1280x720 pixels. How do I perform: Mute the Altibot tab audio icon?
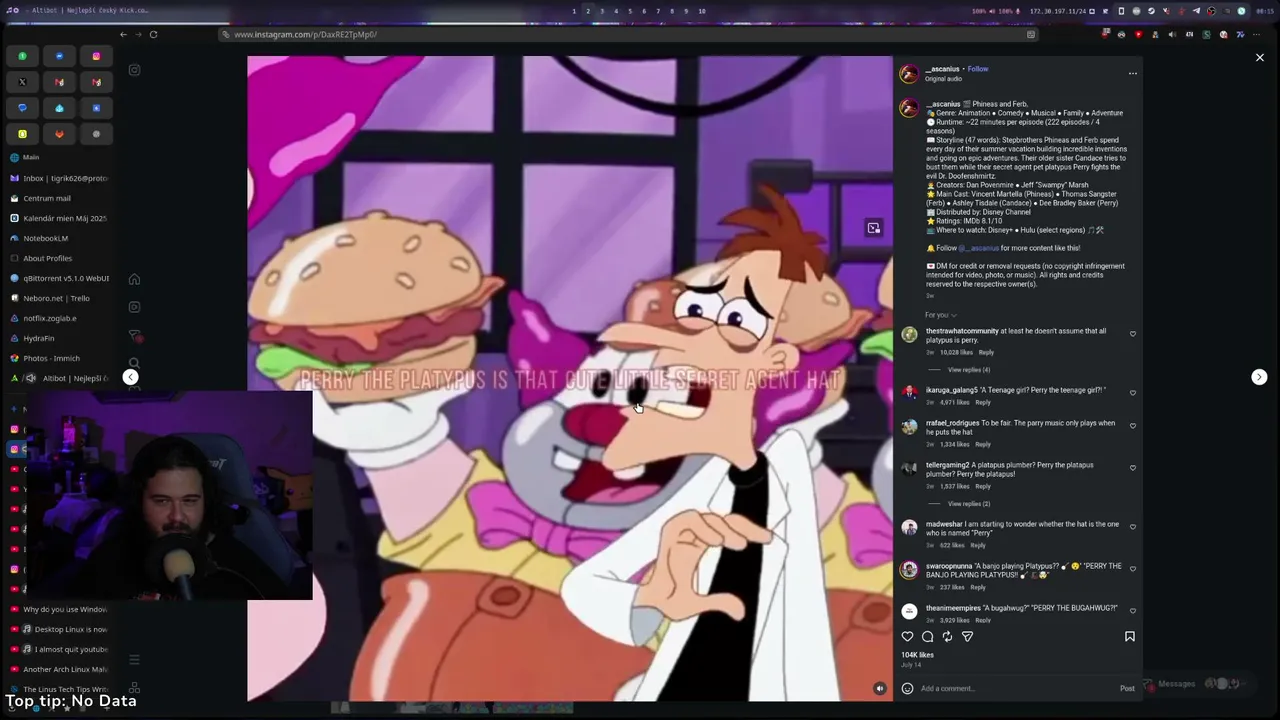point(30,378)
